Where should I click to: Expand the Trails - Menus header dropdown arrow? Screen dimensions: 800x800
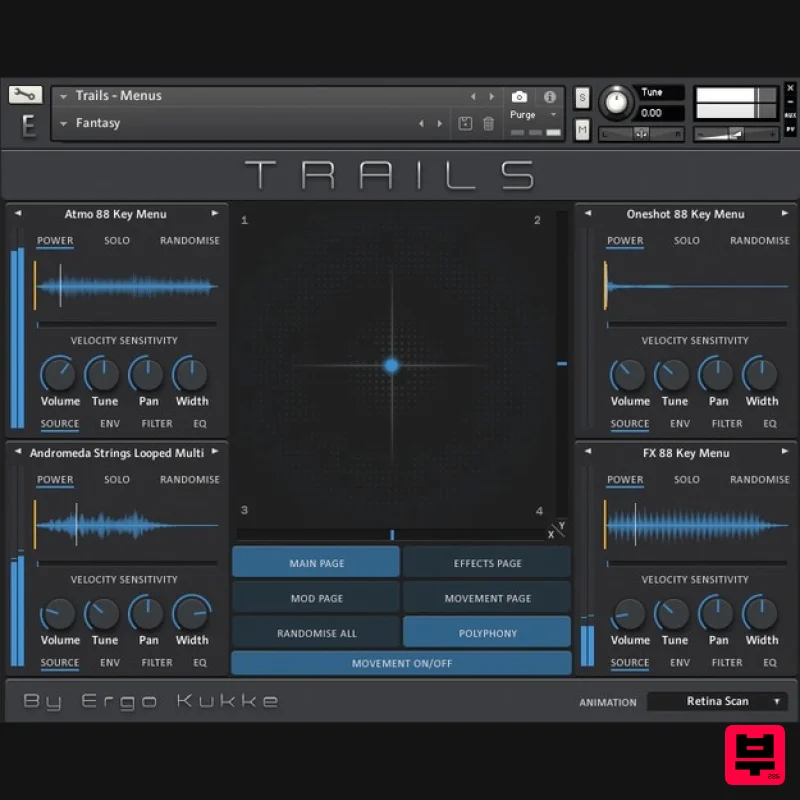62,95
